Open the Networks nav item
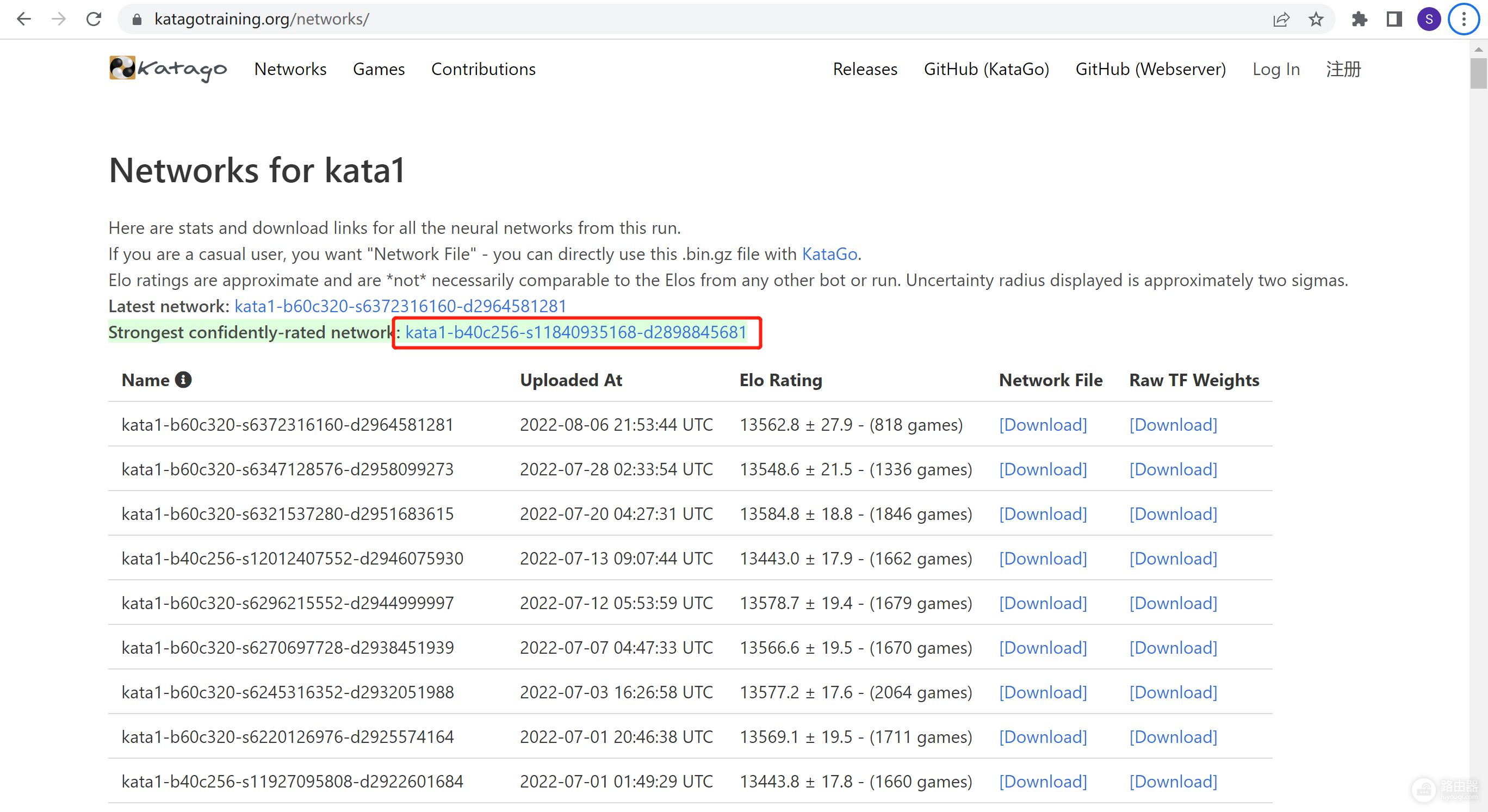 pos(290,69)
